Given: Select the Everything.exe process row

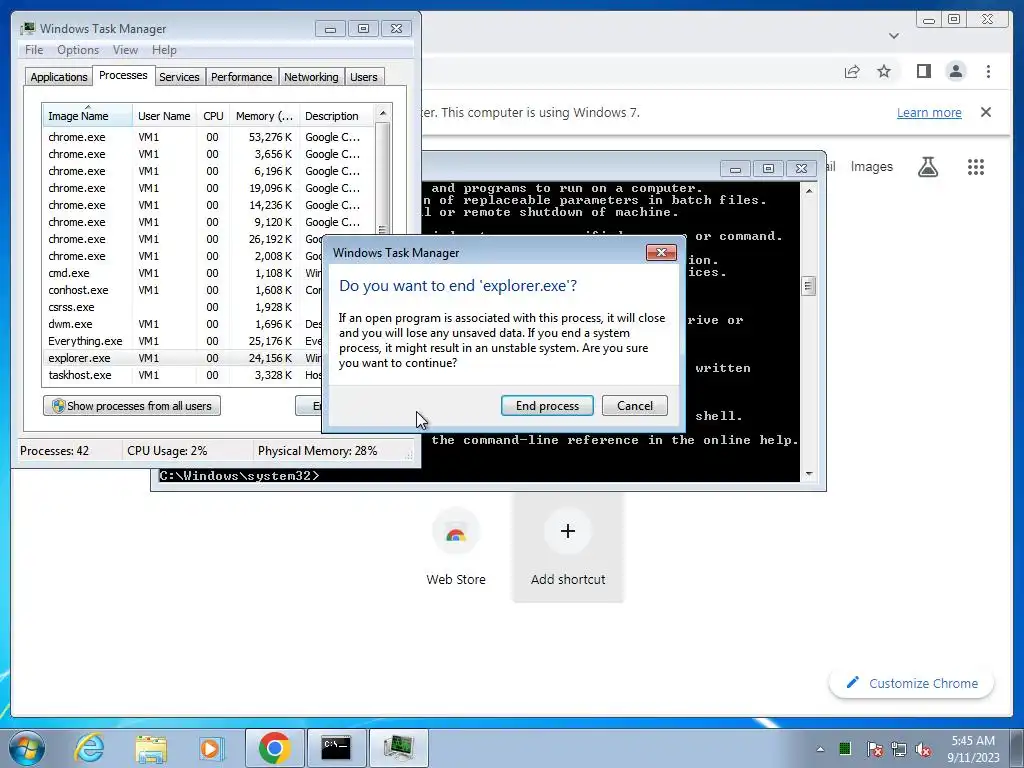Looking at the screenshot, I should pos(182,341).
